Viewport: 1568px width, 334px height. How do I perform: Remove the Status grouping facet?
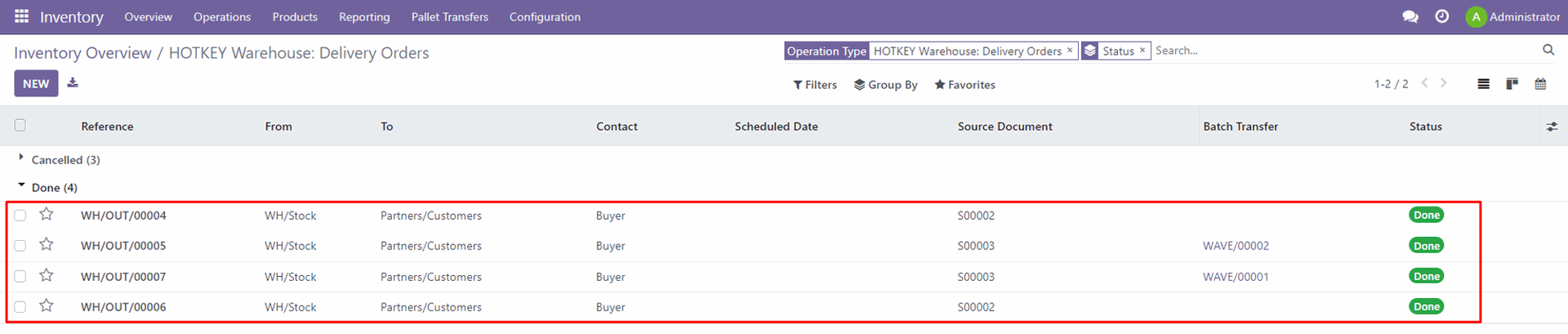point(1143,50)
